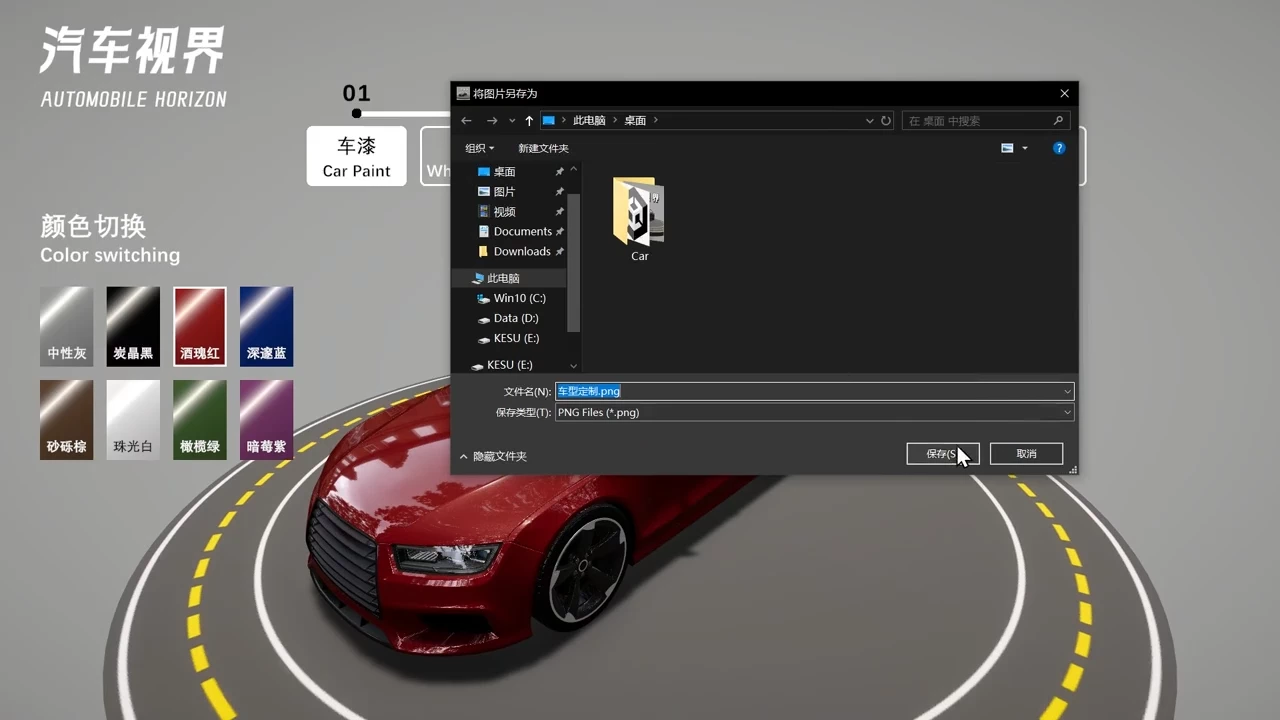The width and height of the screenshot is (1280, 720).
Task: Click the pin icon beside Downloads
Action: (559, 252)
